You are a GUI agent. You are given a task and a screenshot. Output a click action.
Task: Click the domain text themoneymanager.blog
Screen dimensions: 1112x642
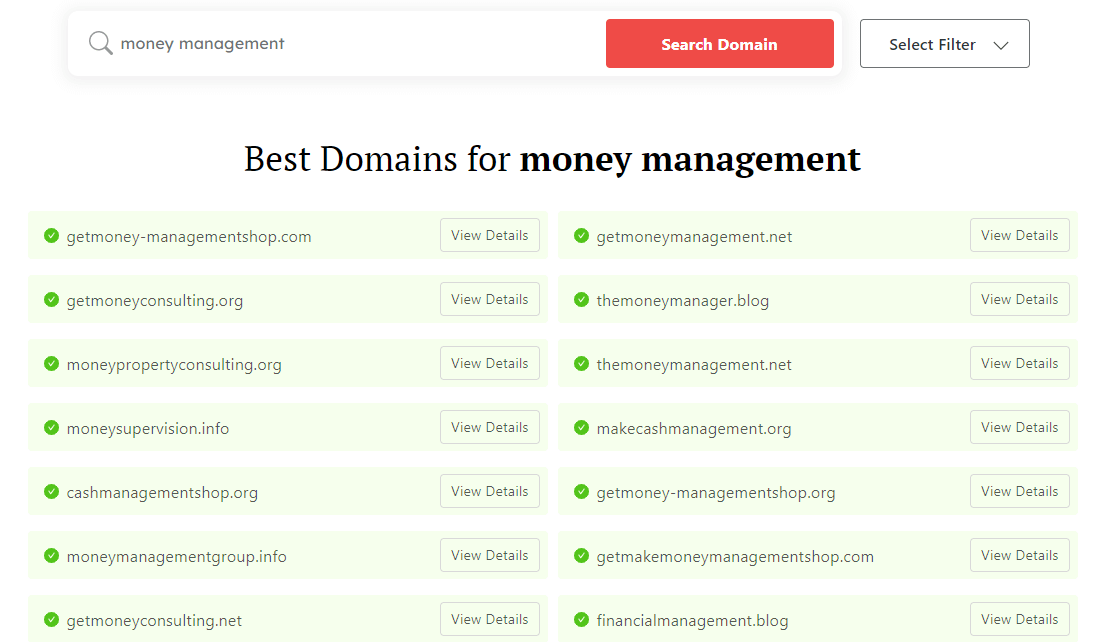pyautogui.click(x=683, y=301)
